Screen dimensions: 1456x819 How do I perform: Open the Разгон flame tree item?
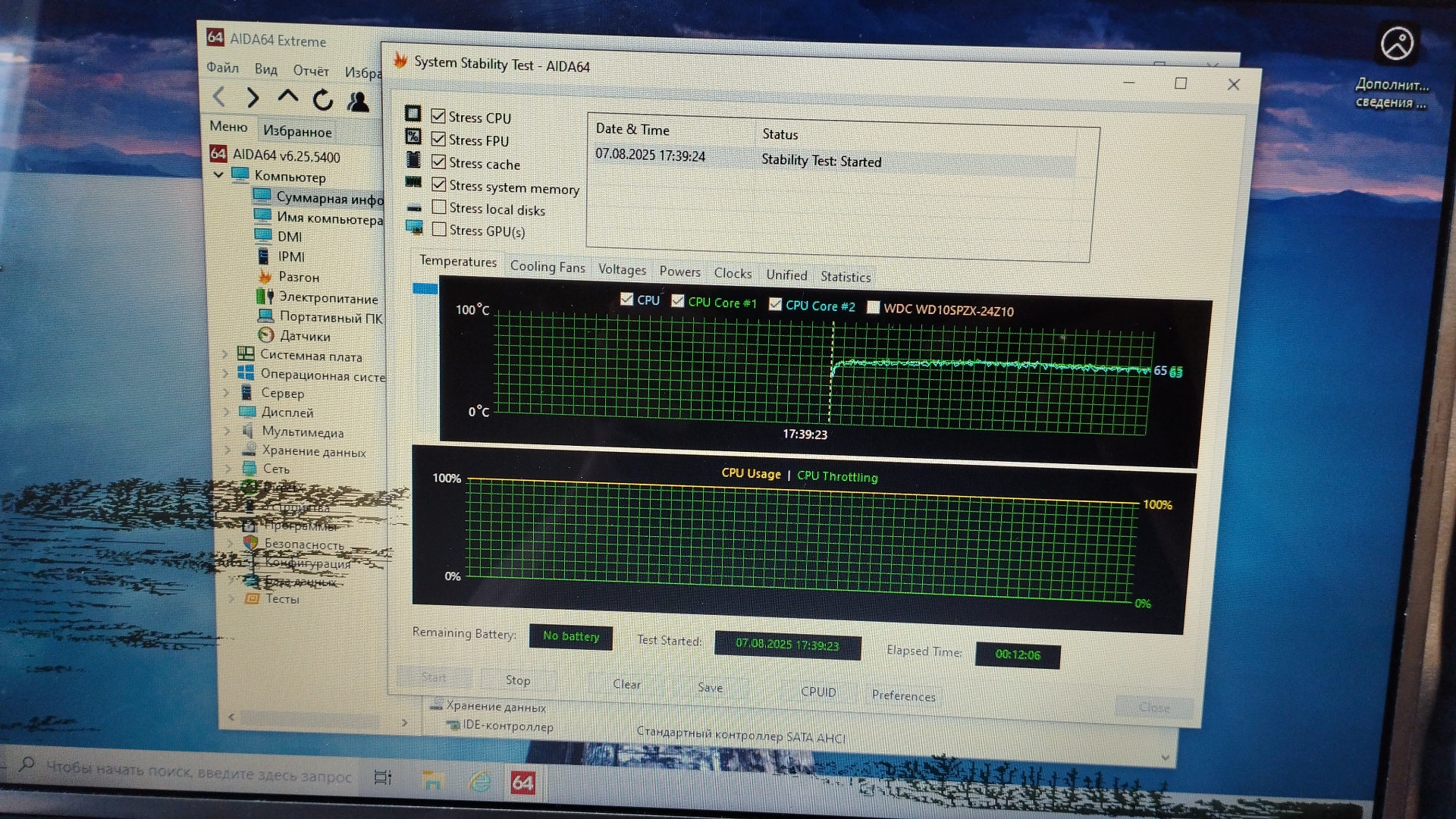click(x=298, y=278)
